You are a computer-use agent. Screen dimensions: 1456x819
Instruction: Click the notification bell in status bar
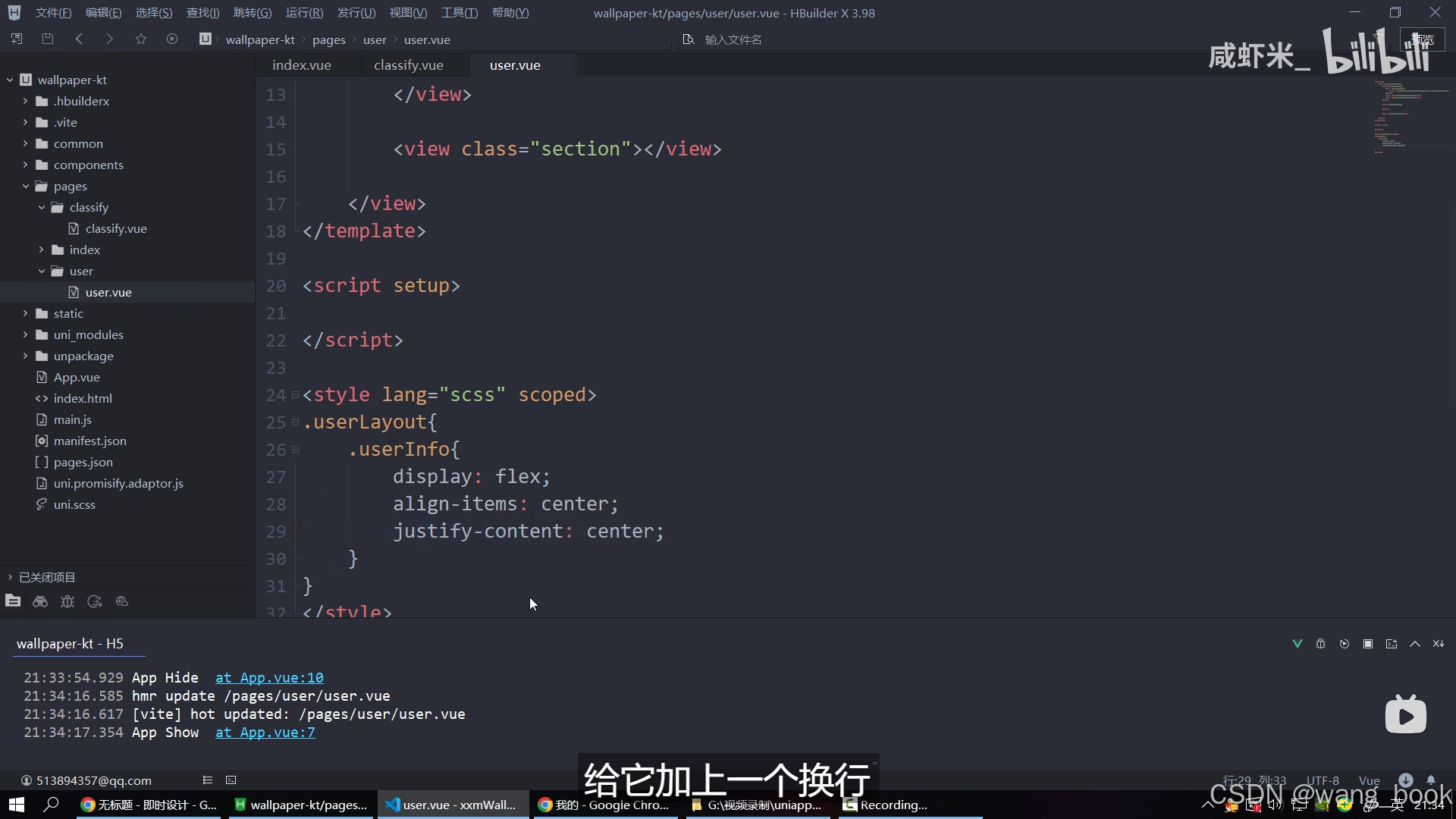pos(1431,780)
